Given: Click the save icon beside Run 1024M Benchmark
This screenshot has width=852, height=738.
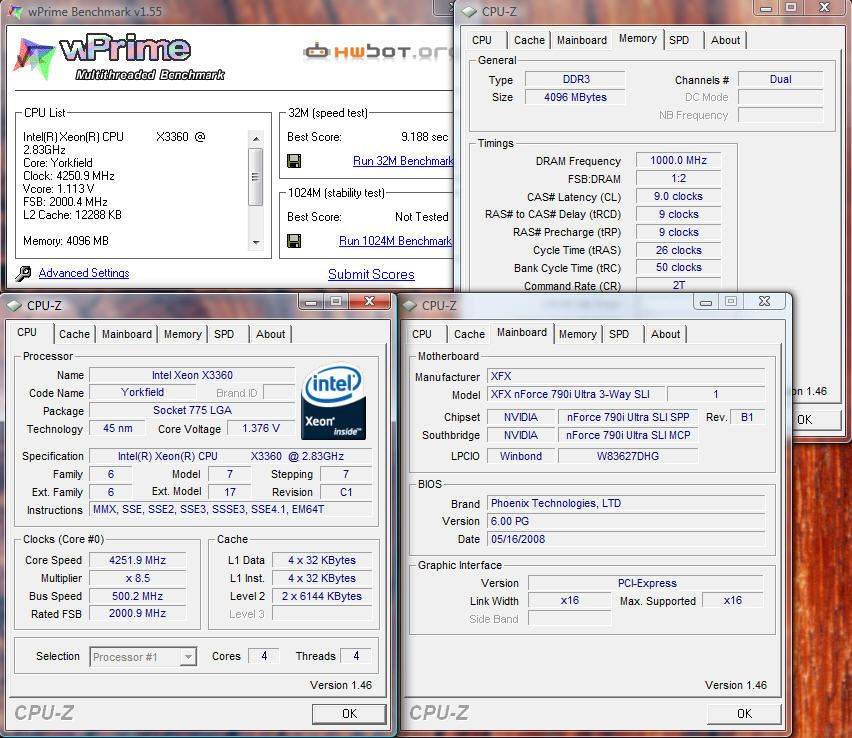Looking at the screenshot, I should click(x=294, y=241).
